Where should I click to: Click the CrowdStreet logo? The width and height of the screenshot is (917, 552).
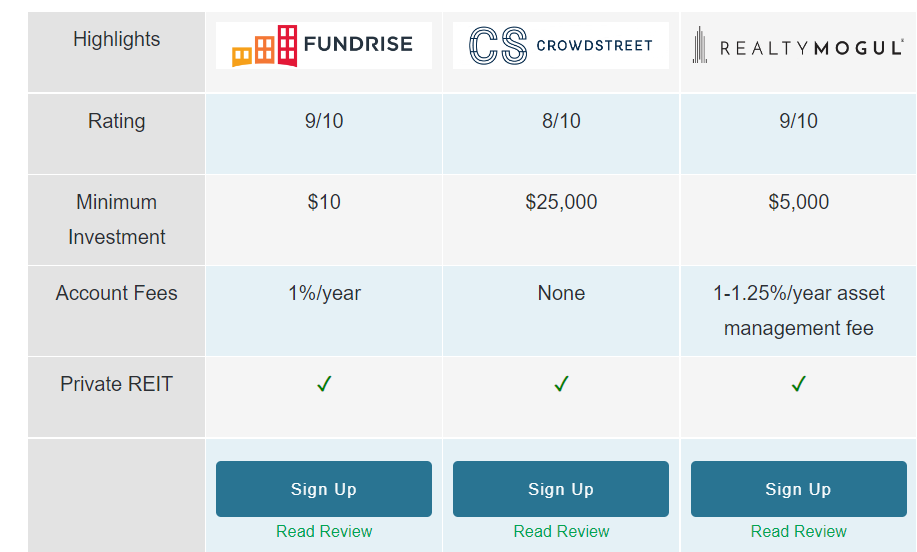[561, 46]
